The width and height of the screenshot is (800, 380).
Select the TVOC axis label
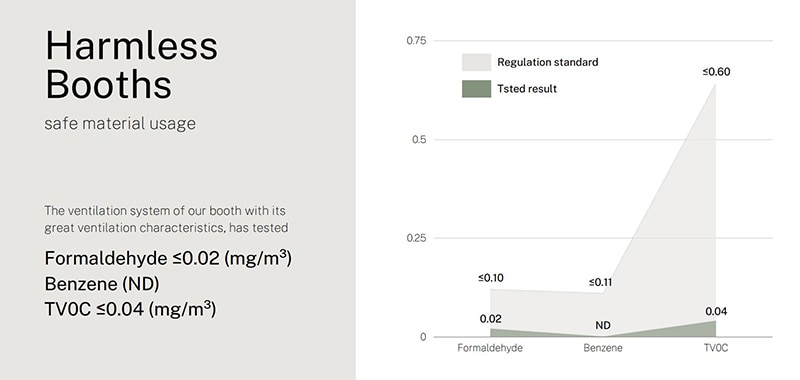(x=715, y=348)
